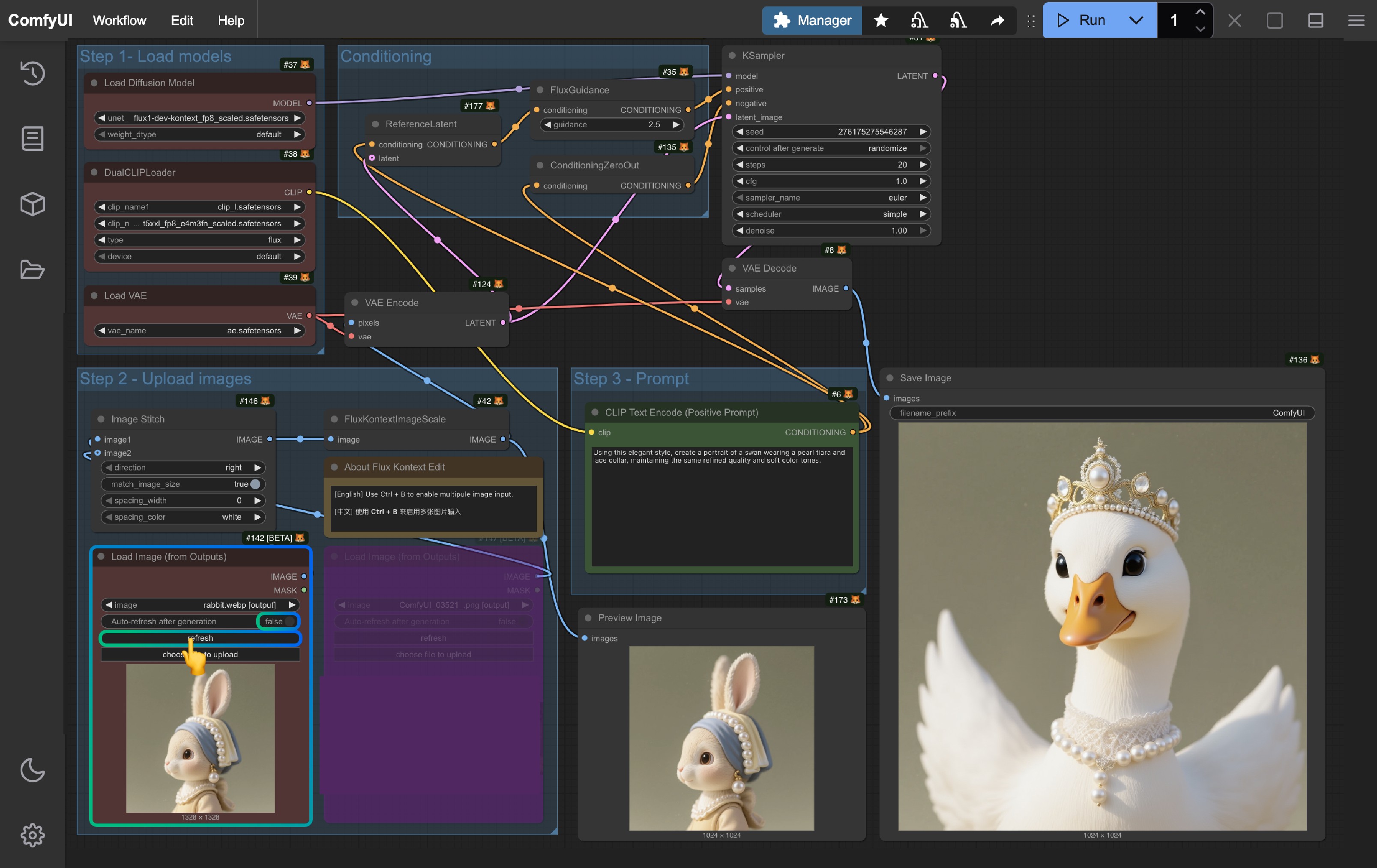Collapse the Save Image node dot

click(x=890, y=378)
